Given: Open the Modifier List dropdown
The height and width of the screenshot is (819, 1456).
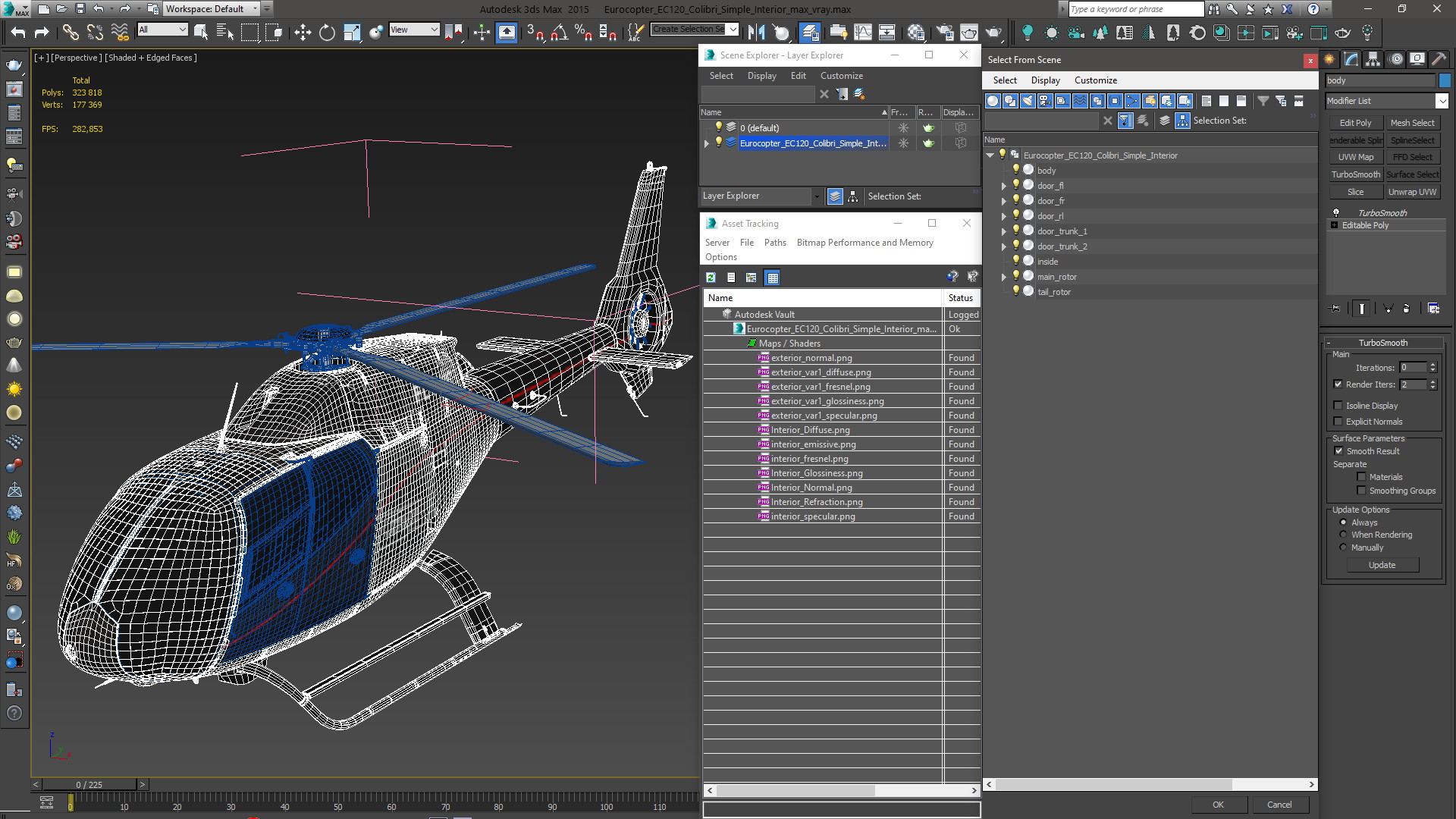Looking at the screenshot, I should coord(1442,101).
